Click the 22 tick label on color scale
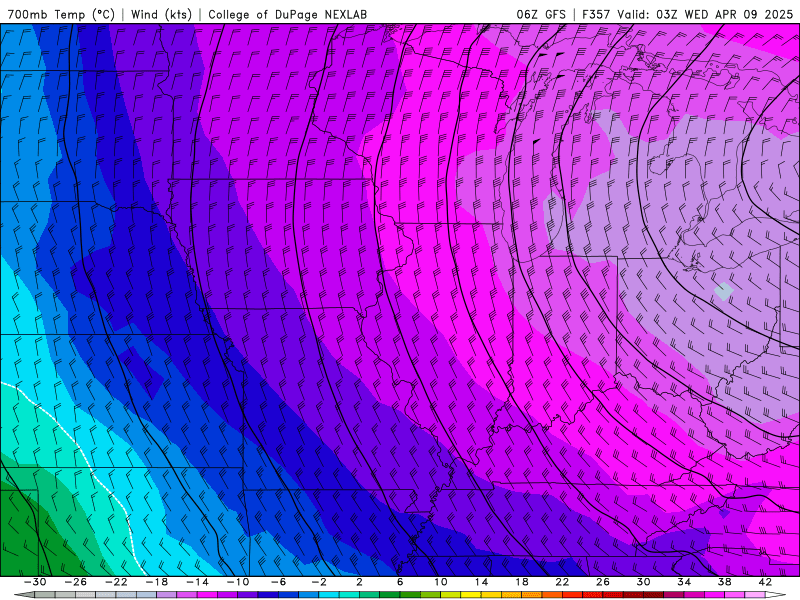 click(x=562, y=582)
